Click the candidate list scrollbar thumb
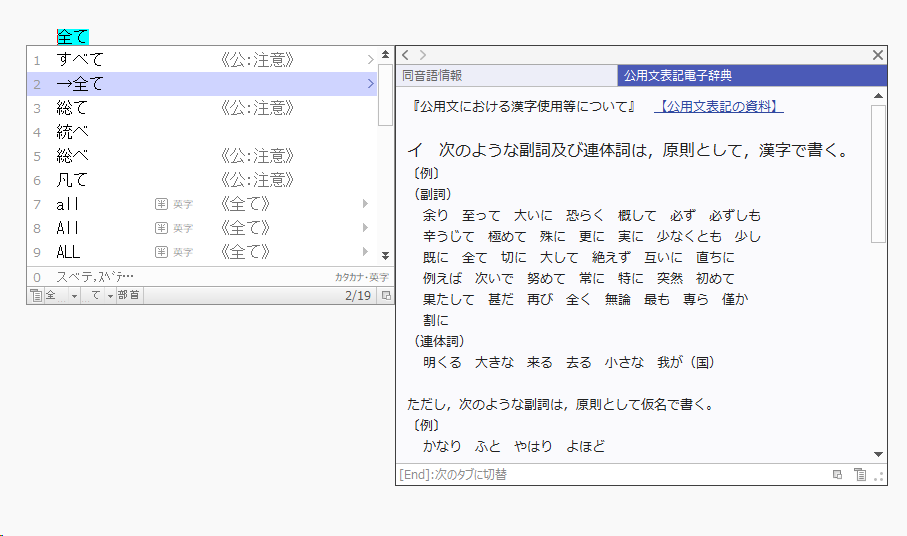907x536 pixels. click(385, 94)
